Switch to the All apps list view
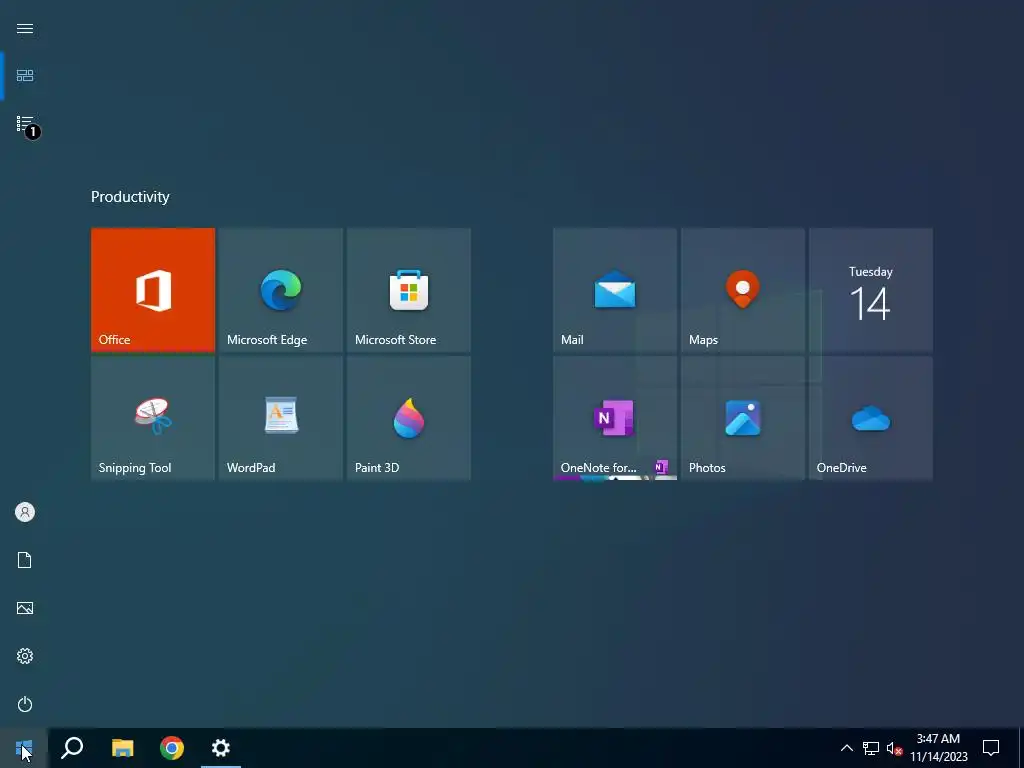1024x768 pixels. click(x=25, y=123)
